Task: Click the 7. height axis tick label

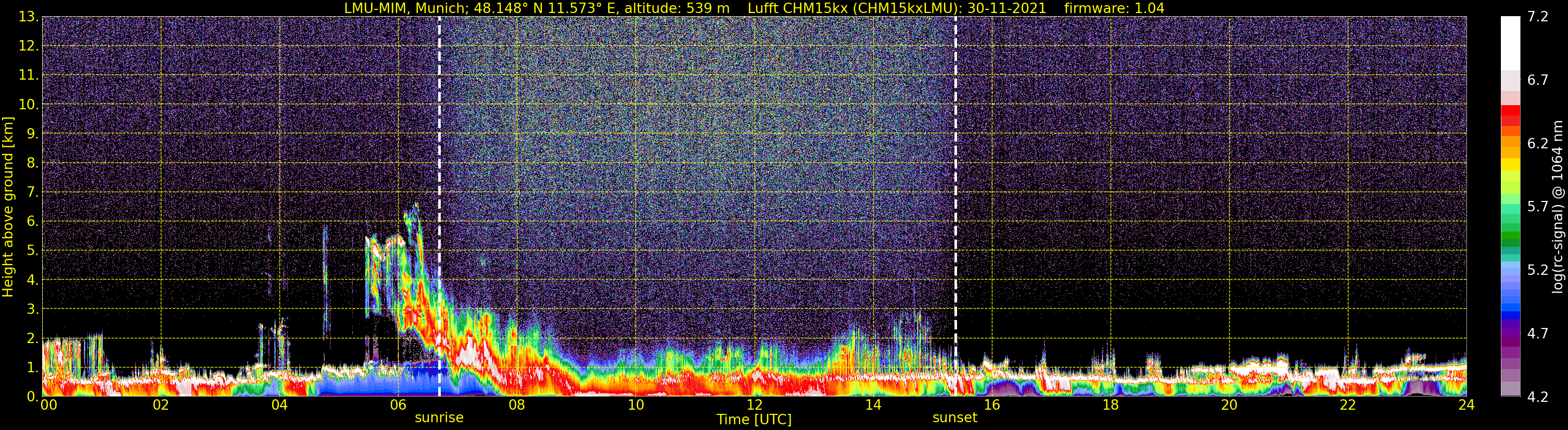Action: click(33, 193)
